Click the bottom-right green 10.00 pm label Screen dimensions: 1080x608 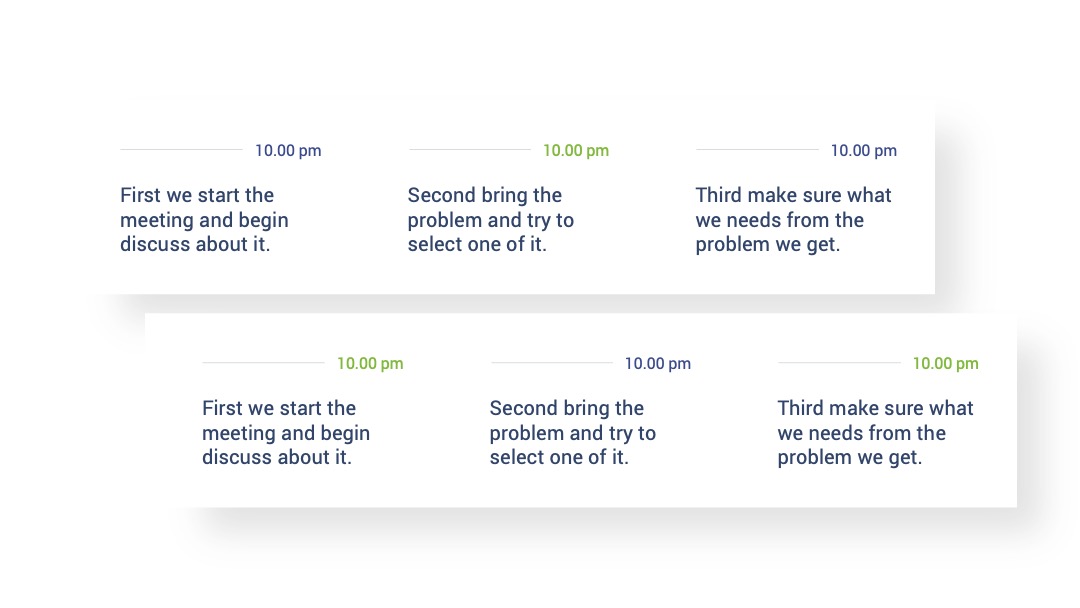pos(946,364)
